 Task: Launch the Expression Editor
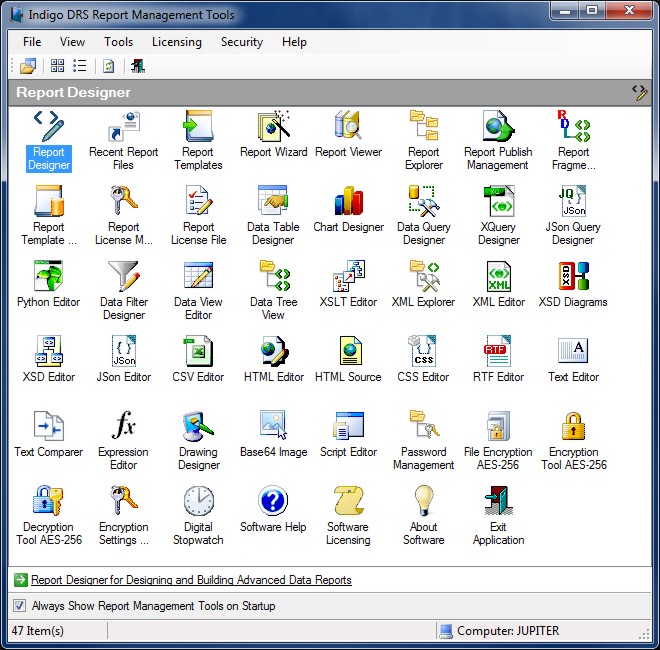[x=123, y=441]
